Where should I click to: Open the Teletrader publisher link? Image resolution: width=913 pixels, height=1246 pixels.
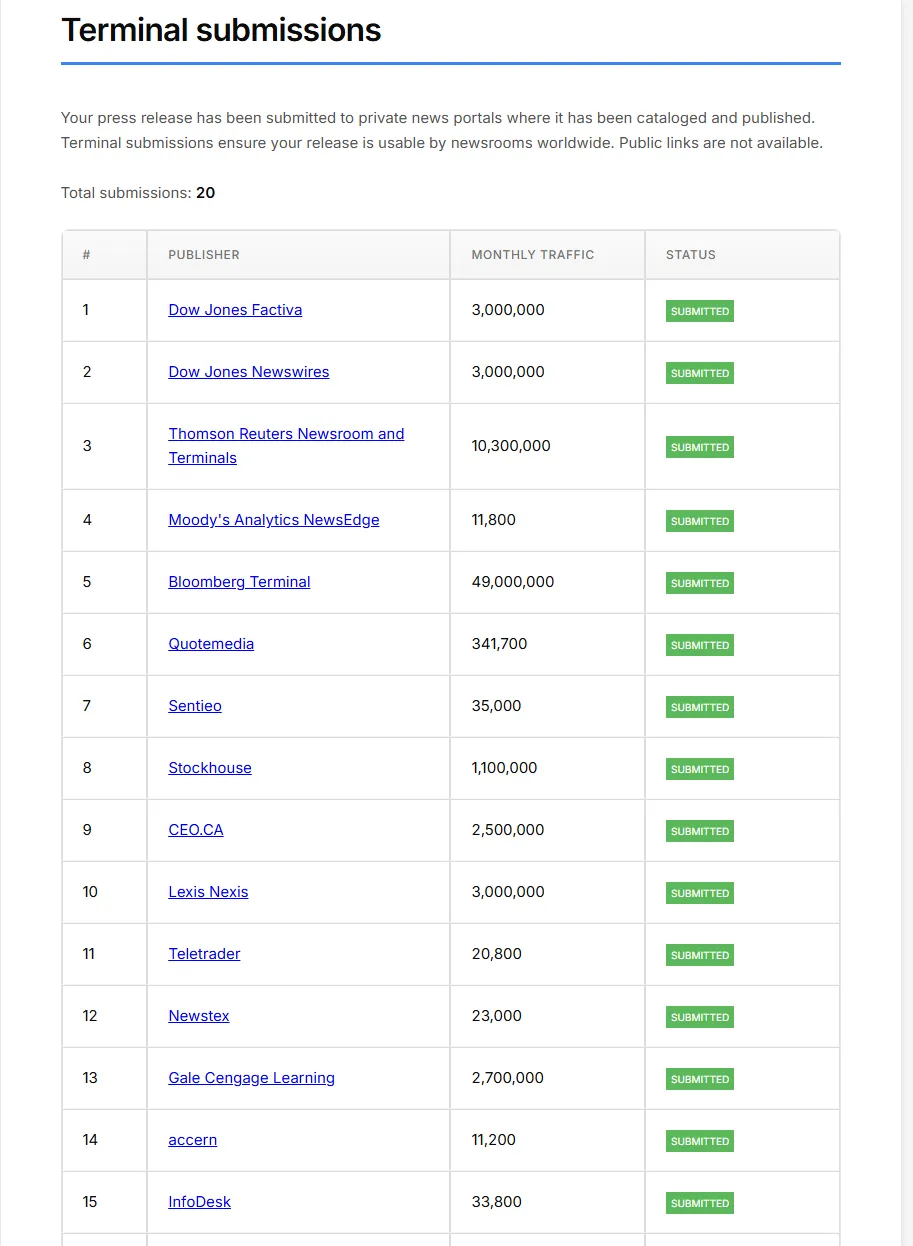(204, 954)
